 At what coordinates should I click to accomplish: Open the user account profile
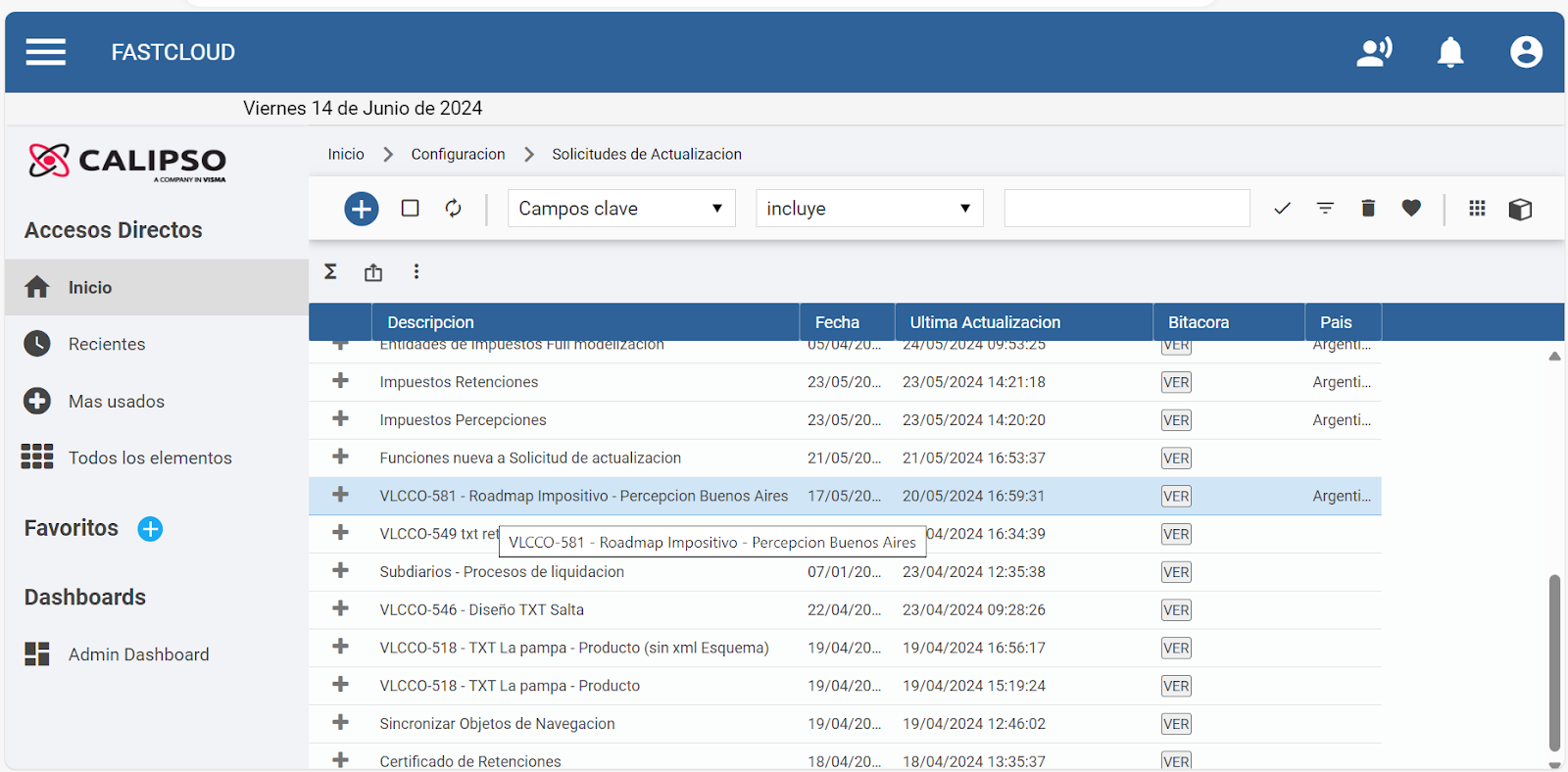point(1526,52)
